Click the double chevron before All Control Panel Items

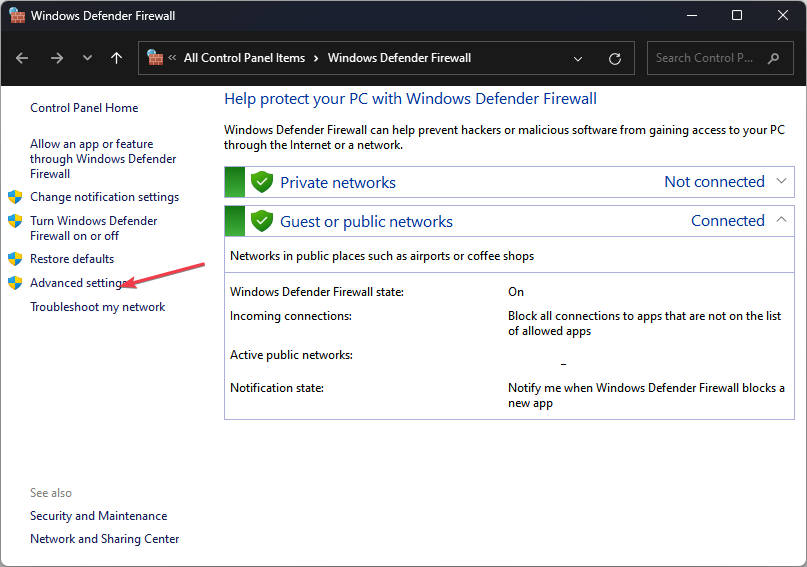(172, 58)
